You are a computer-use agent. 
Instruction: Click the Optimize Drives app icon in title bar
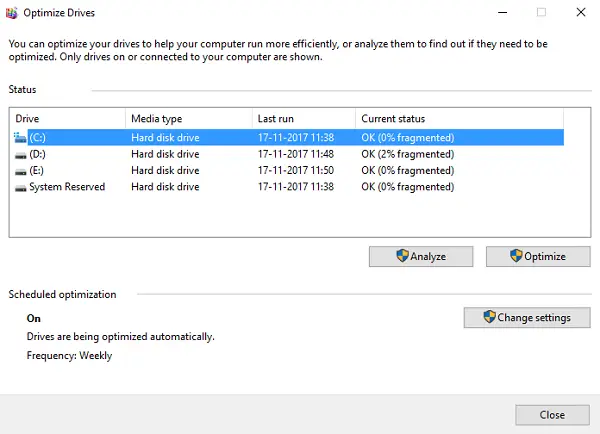(x=12, y=13)
